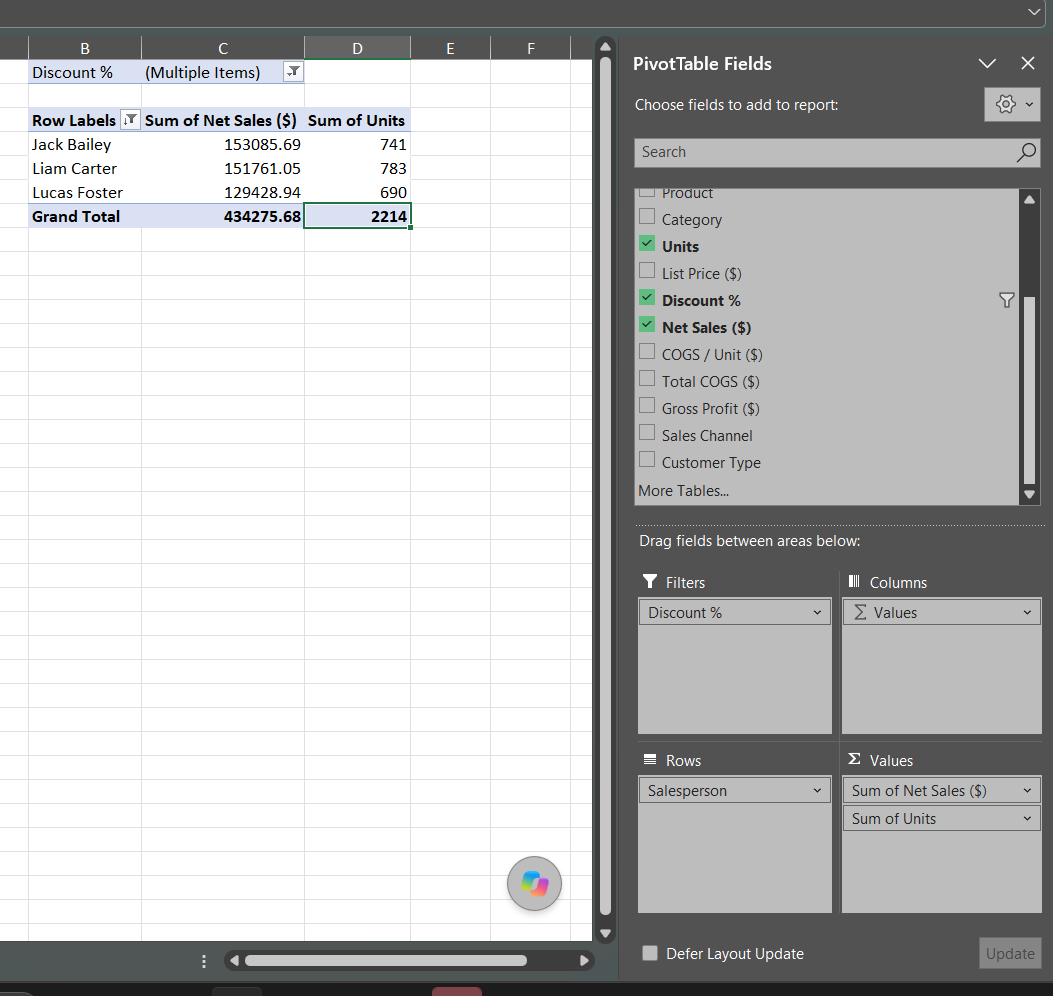Select the Grand Total label cell
This screenshot has height=996, width=1053.
click(x=85, y=216)
